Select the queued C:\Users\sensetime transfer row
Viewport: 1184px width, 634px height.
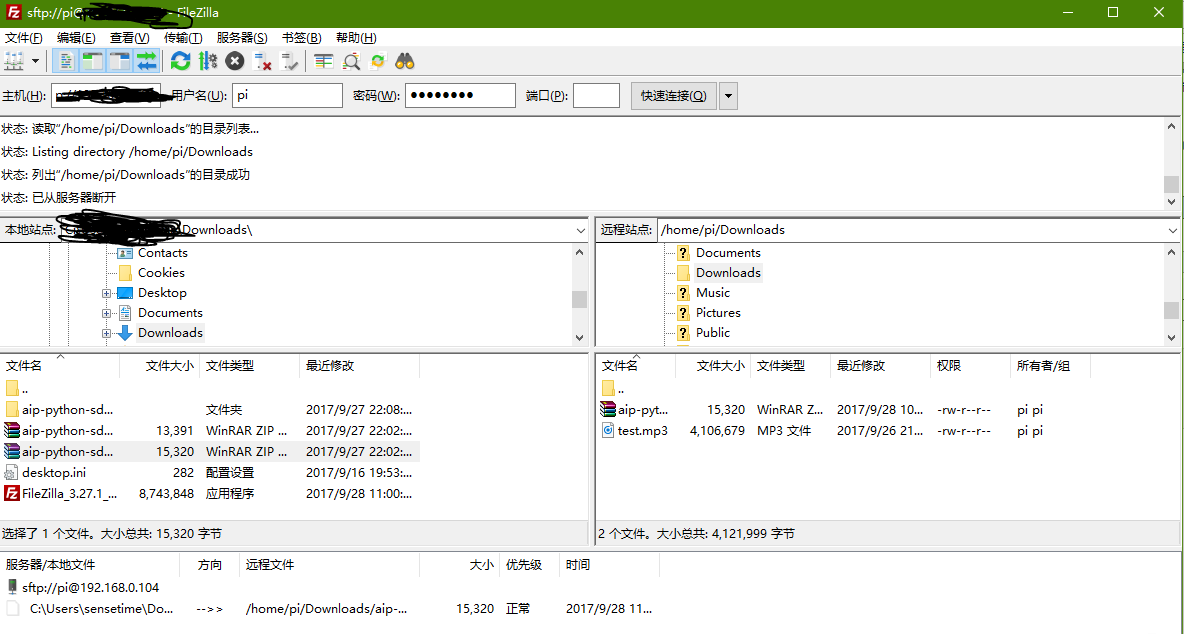329,608
